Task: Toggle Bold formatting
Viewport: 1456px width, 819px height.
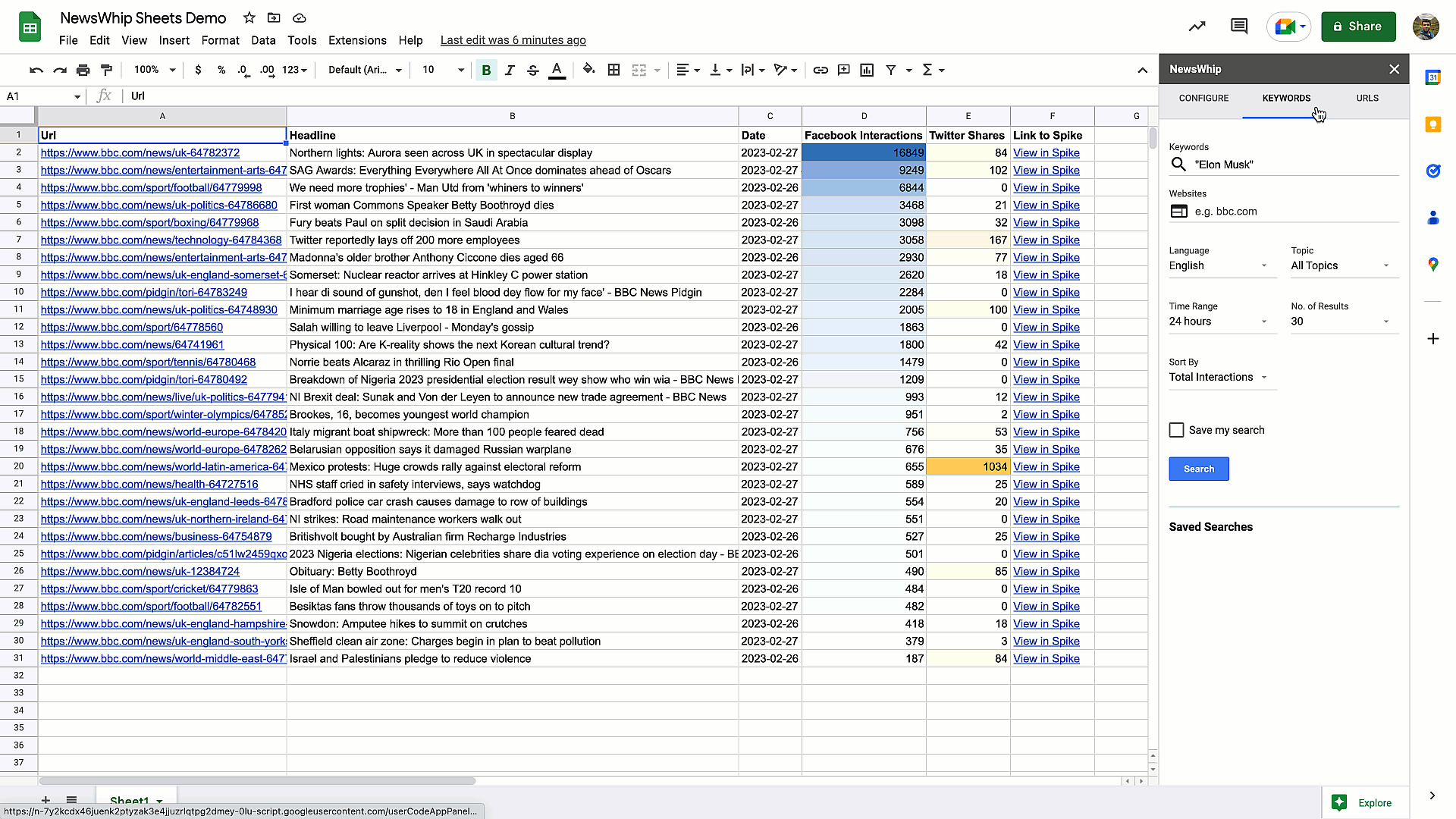Action: coord(486,70)
